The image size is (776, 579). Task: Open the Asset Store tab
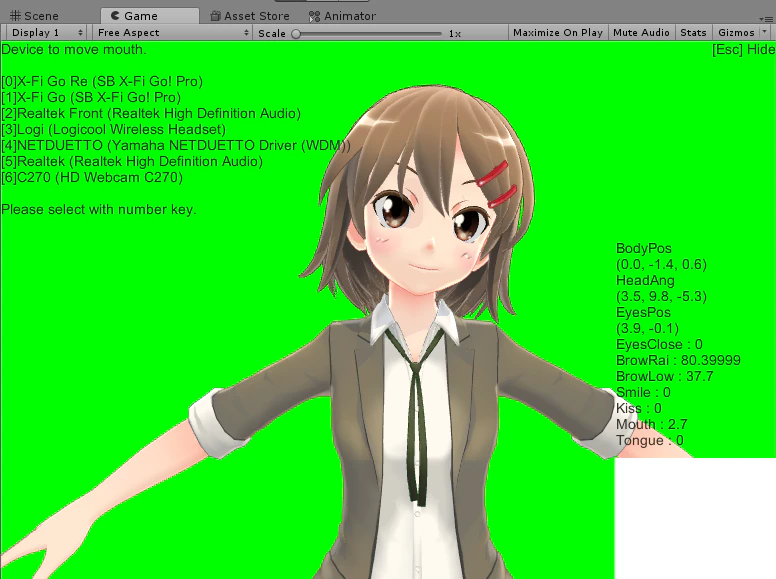pyautogui.click(x=250, y=16)
